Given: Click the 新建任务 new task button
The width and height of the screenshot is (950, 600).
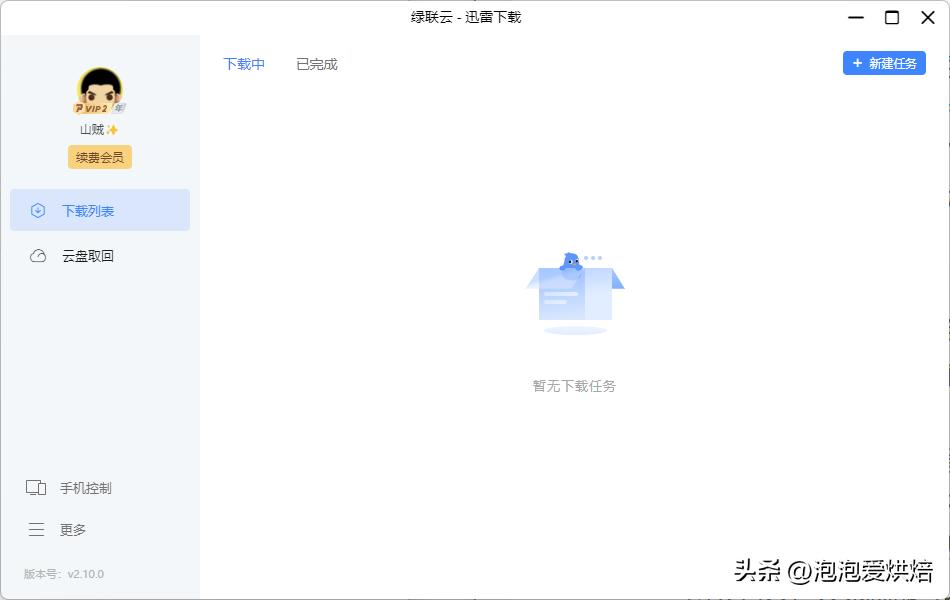Looking at the screenshot, I should point(884,63).
